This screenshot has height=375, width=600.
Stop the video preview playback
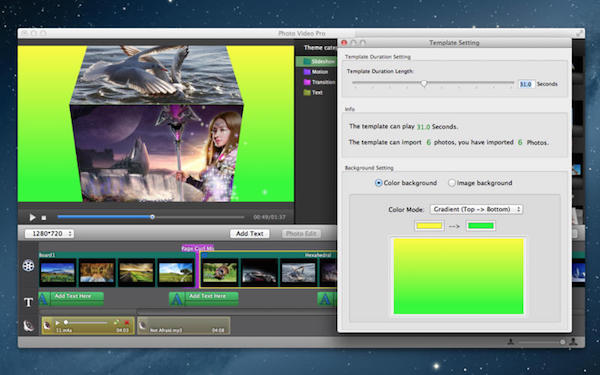[44, 218]
